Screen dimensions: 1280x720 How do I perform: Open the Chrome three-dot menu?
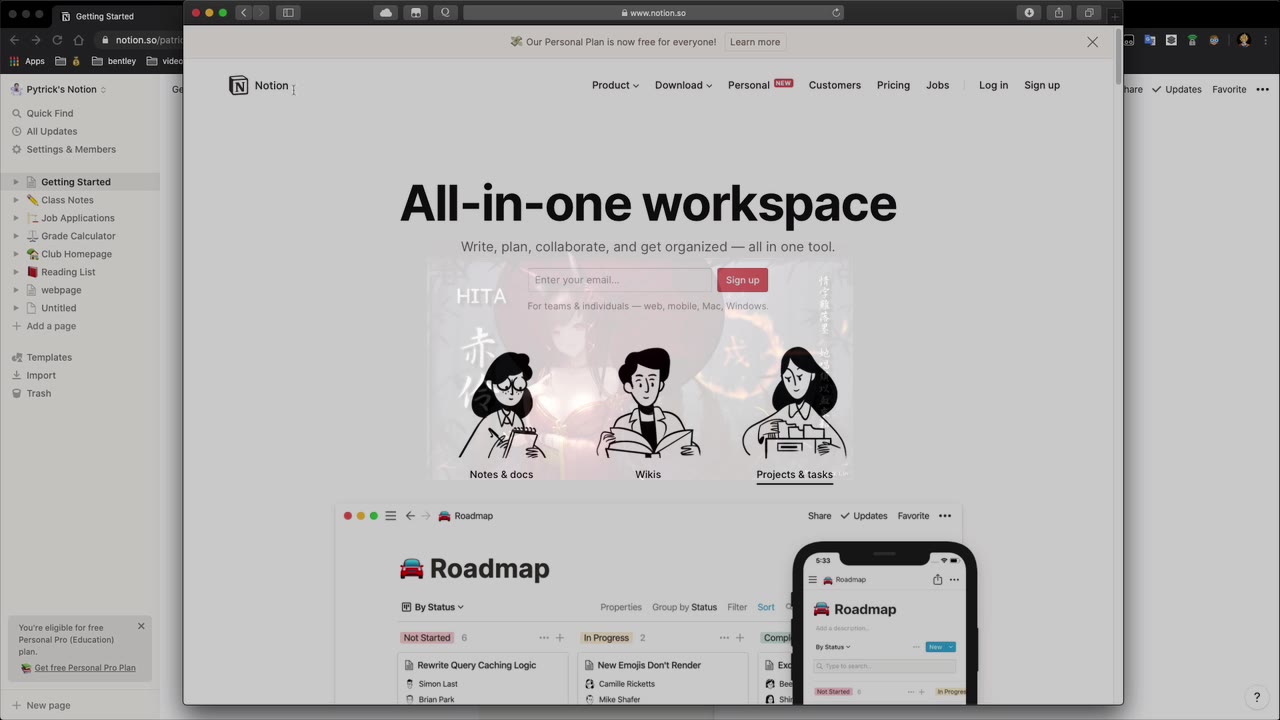(1266, 40)
